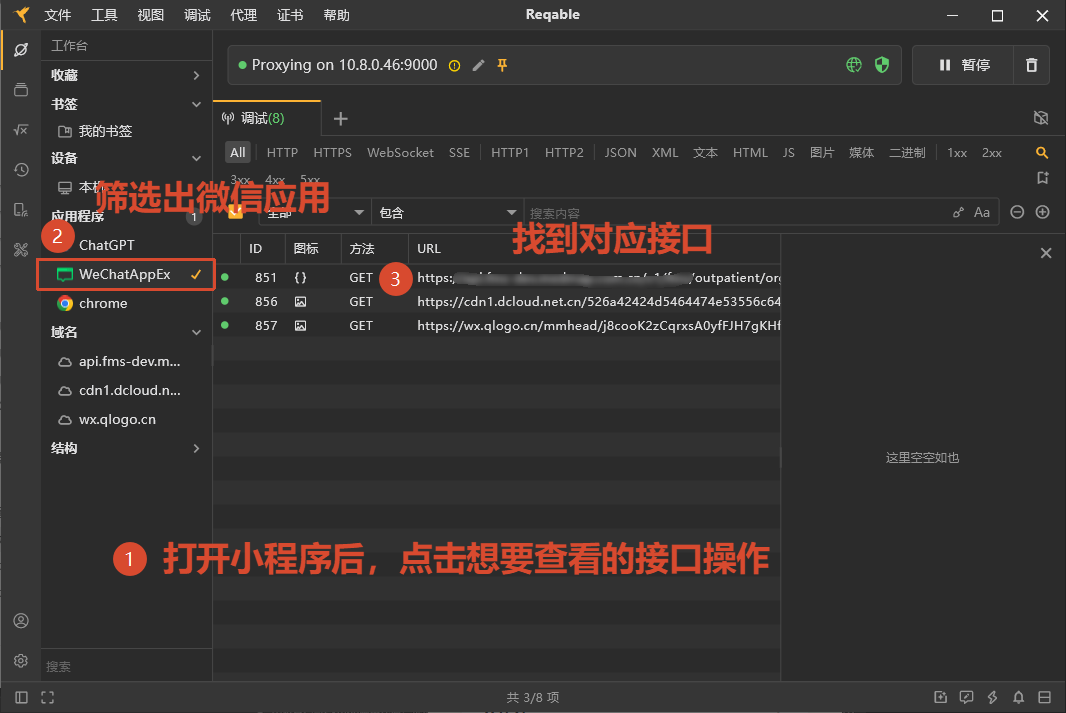The height and width of the screenshot is (713, 1066).
Task: Open the 代理 menu
Action: (x=243, y=15)
